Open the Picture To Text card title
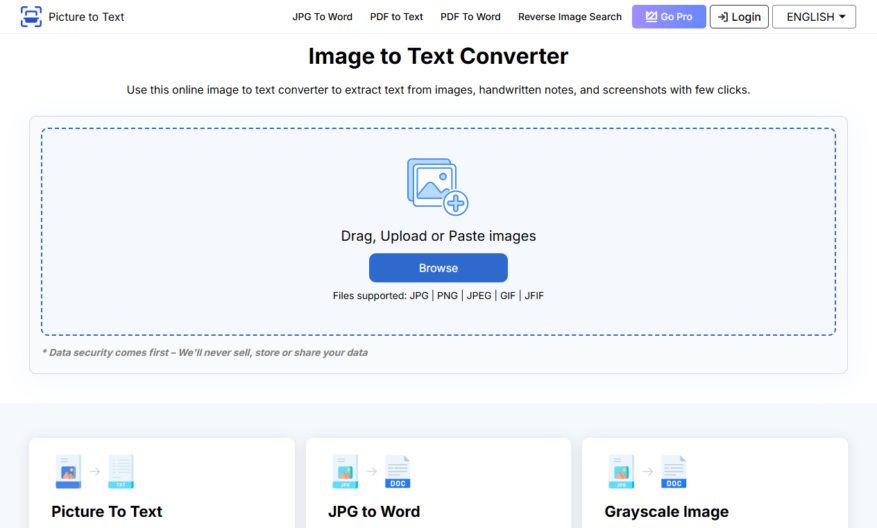877x528 pixels. click(x=107, y=511)
